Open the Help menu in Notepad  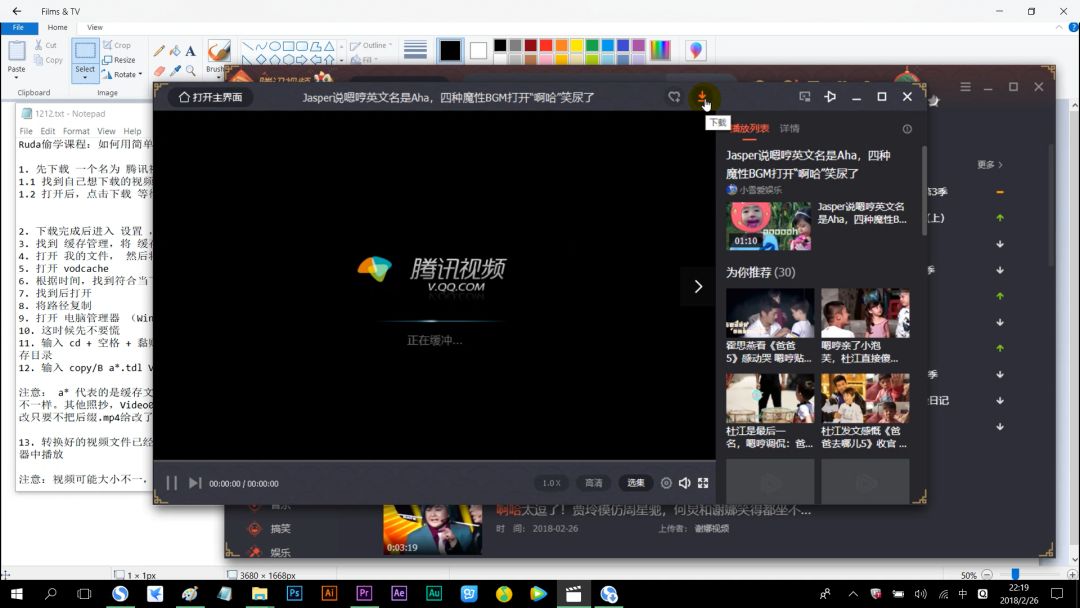(x=132, y=131)
